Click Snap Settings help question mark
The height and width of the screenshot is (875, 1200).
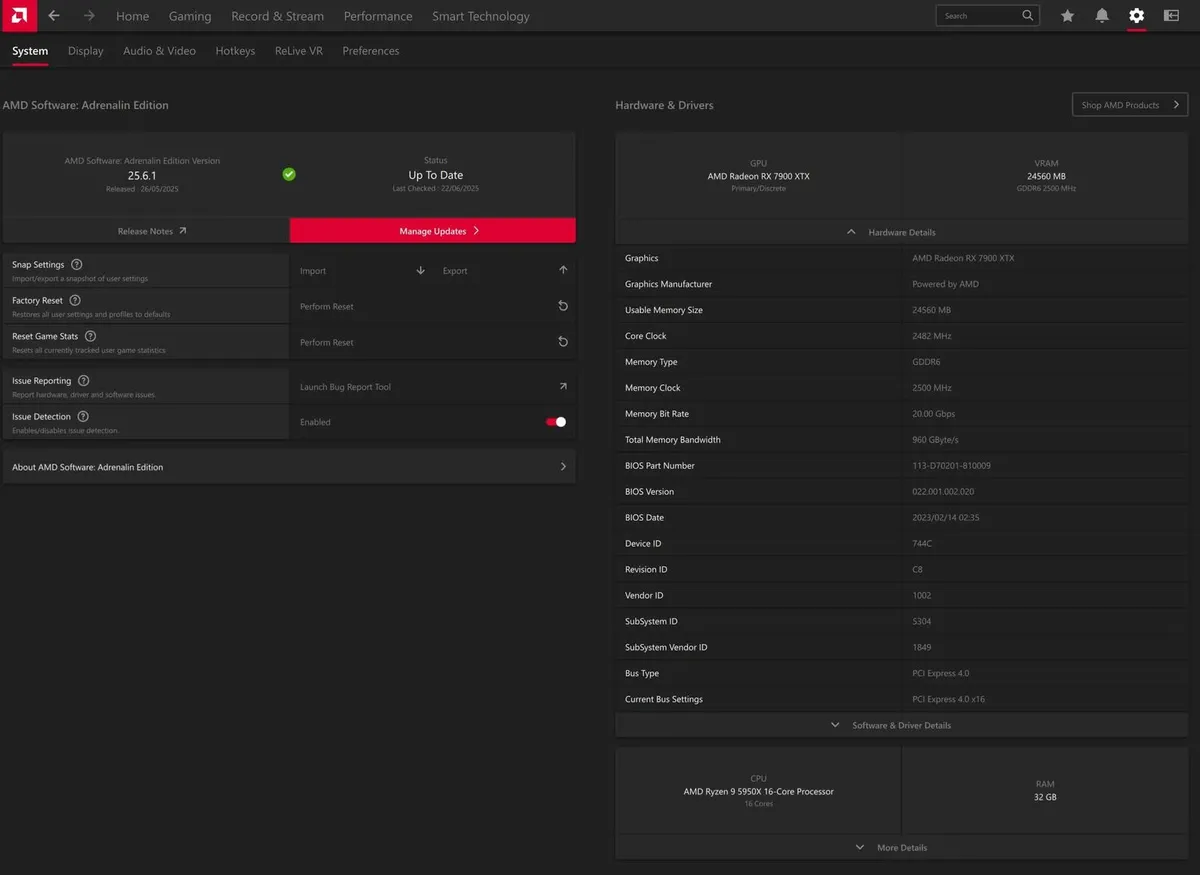pyautogui.click(x=77, y=264)
